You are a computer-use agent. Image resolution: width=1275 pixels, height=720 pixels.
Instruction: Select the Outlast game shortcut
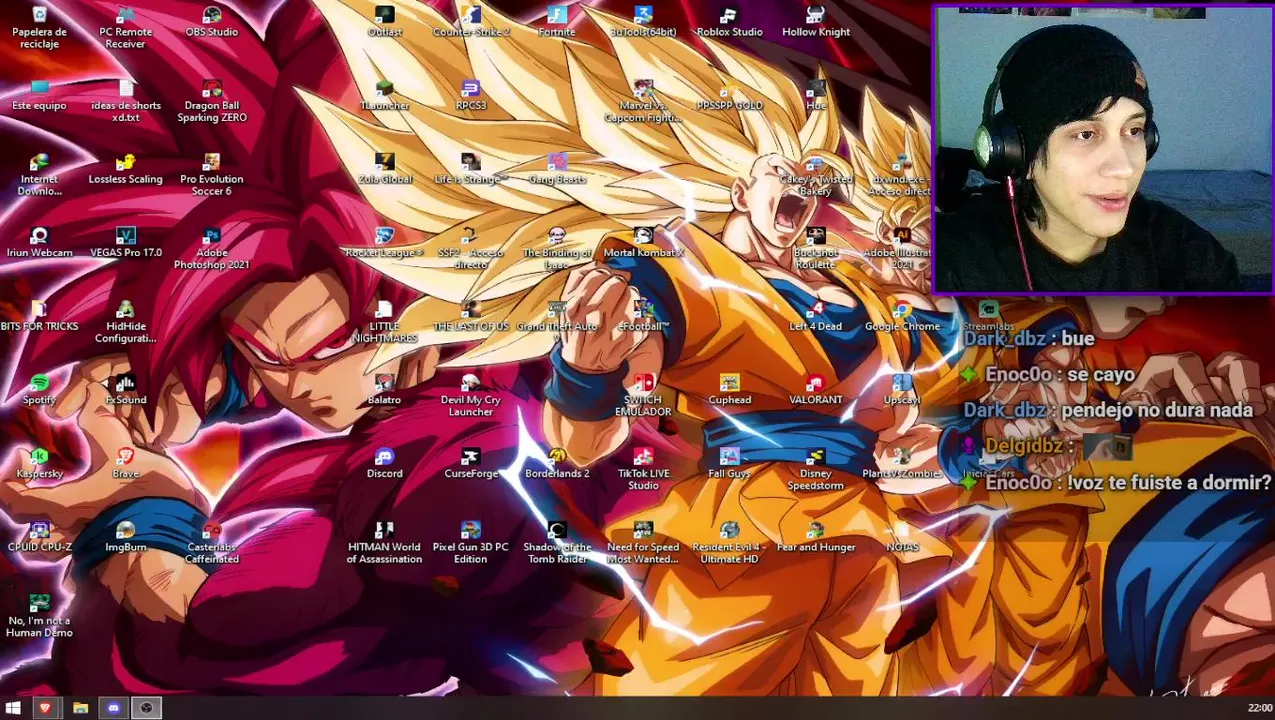(x=384, y=22)
